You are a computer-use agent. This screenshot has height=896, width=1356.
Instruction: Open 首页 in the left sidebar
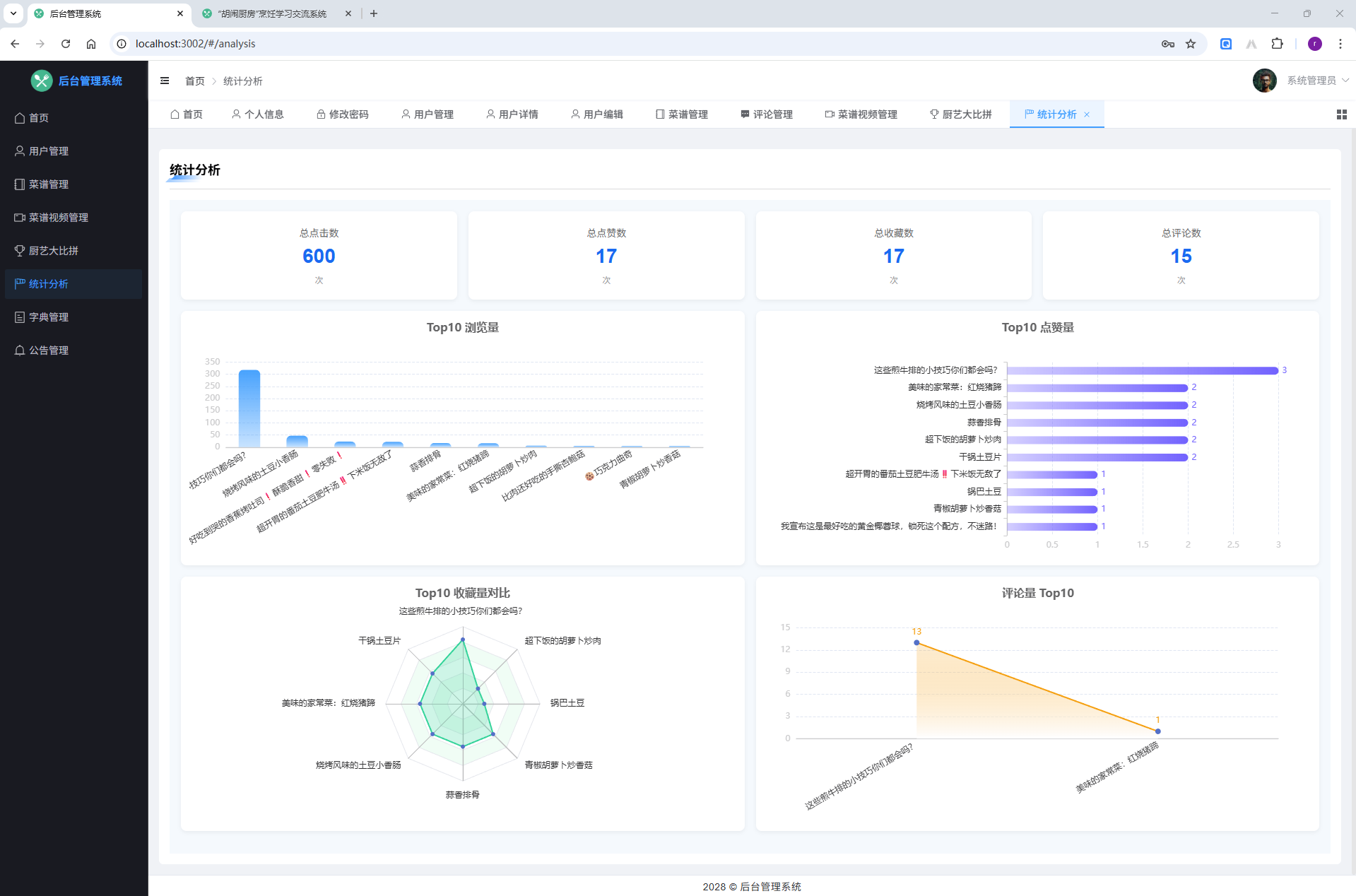coord(74,118)
